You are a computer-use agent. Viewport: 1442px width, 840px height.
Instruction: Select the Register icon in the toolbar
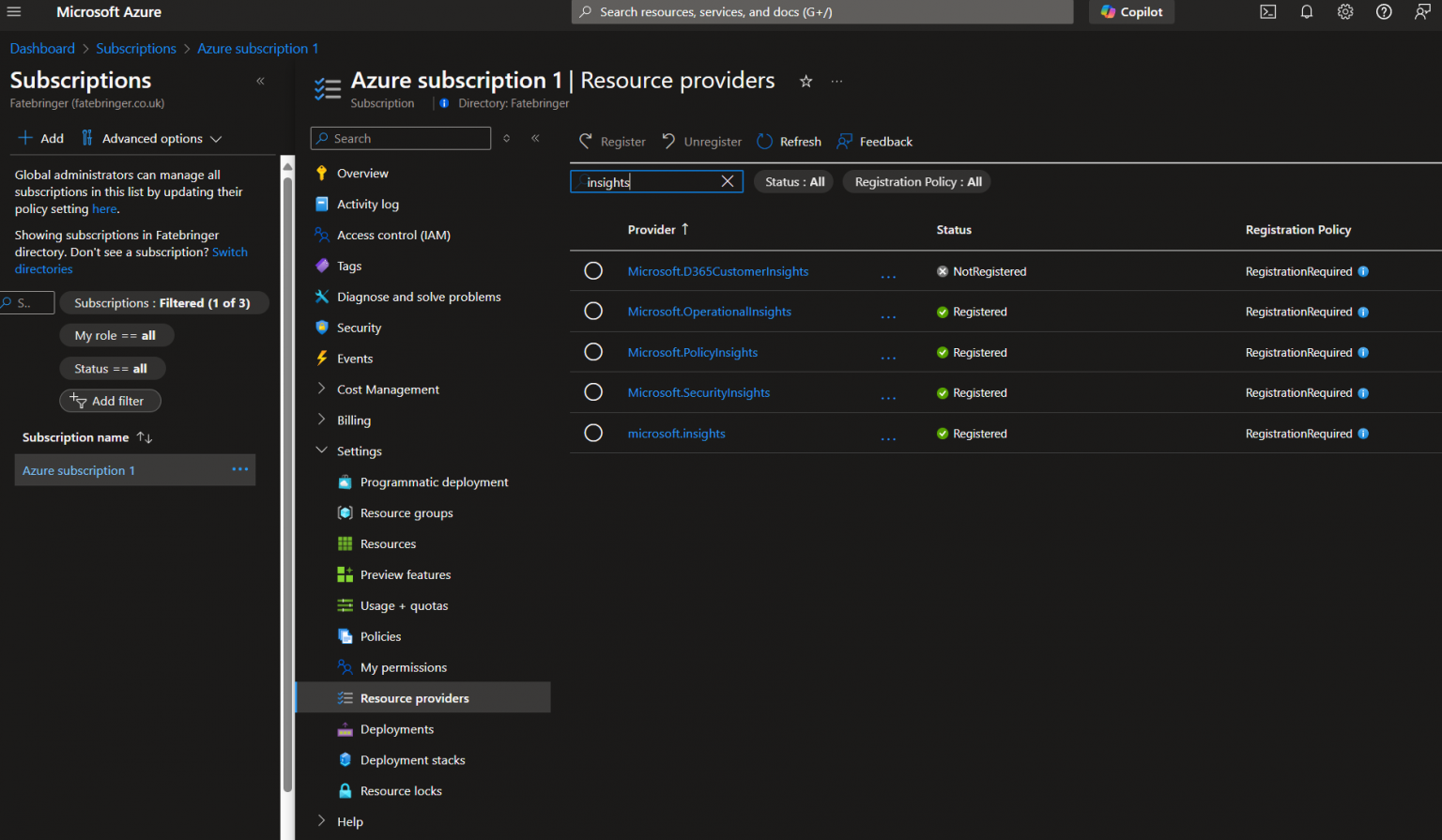tap(612, 141)
